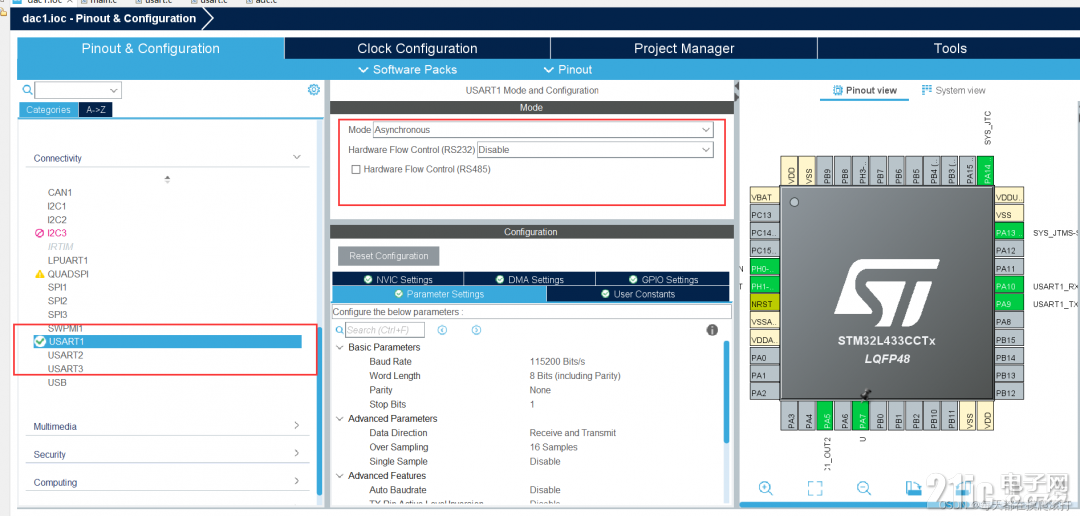Viewport: 1080px width, 516px height.
Task: Select QUADSPI with the warning icon
Action: [x=61, y=274]
